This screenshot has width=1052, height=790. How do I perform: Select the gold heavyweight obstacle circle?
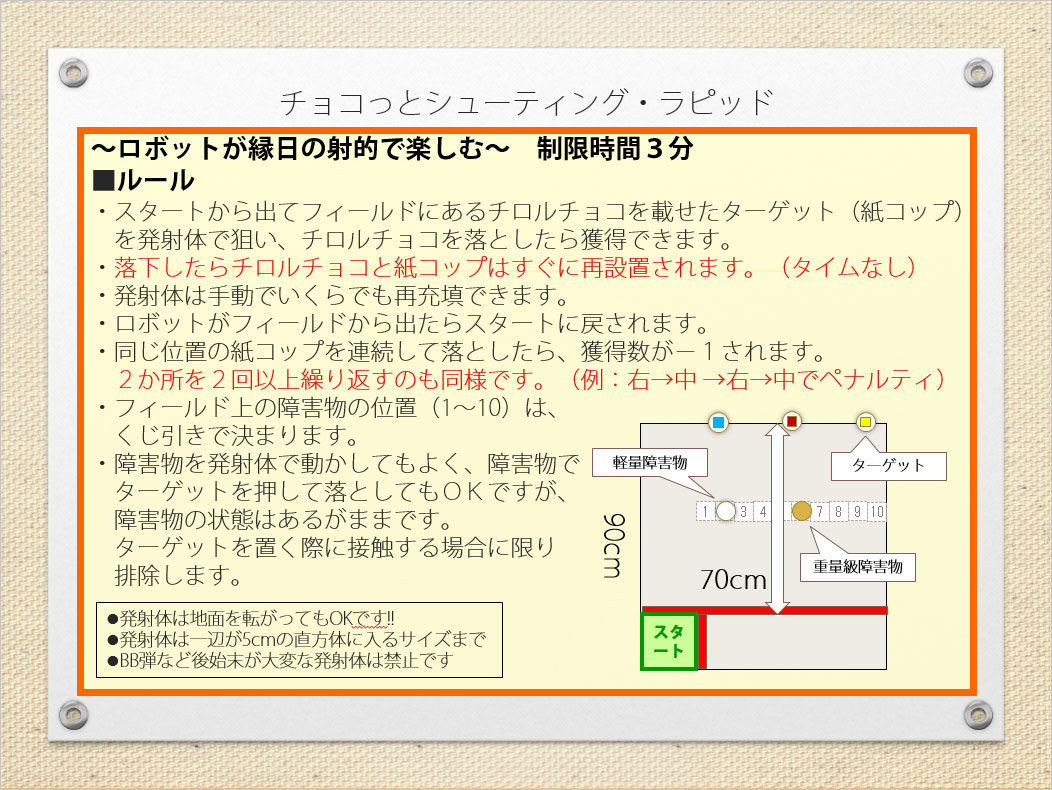pos(801,512)
